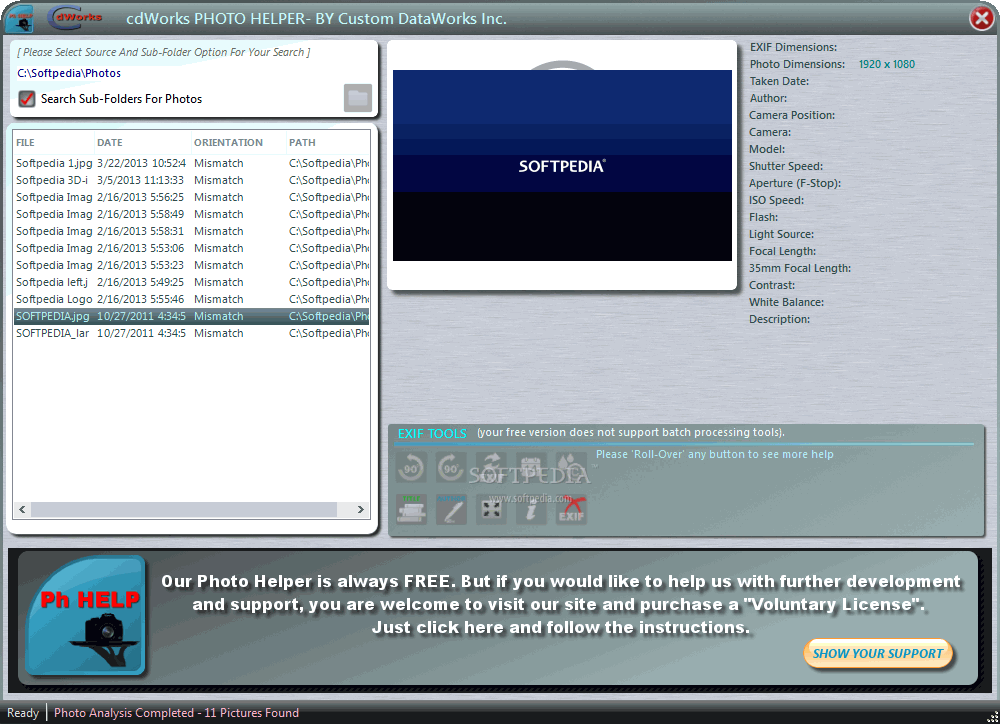
Task: Click the 1920 x 1080 photo dimensions value
Action: pos(886,64)
